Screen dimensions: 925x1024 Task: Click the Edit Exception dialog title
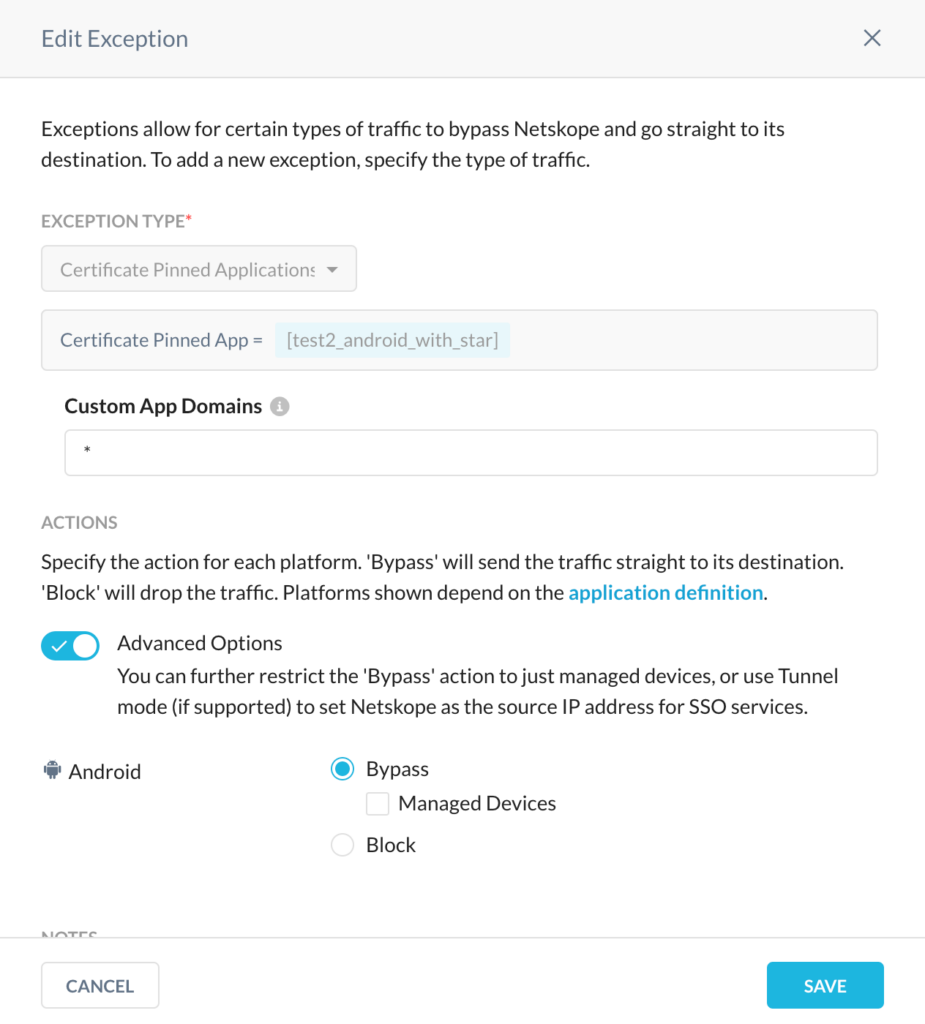[114, 38]
